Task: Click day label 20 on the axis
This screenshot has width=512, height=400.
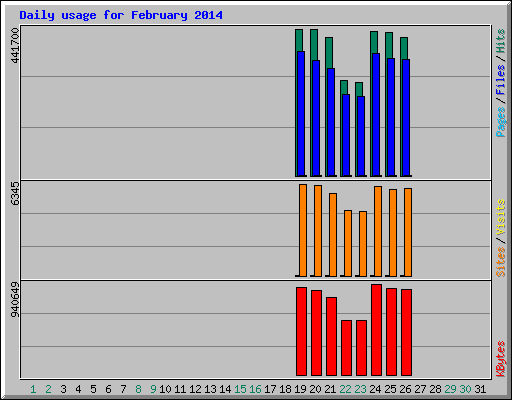Action: click(315, 389)
